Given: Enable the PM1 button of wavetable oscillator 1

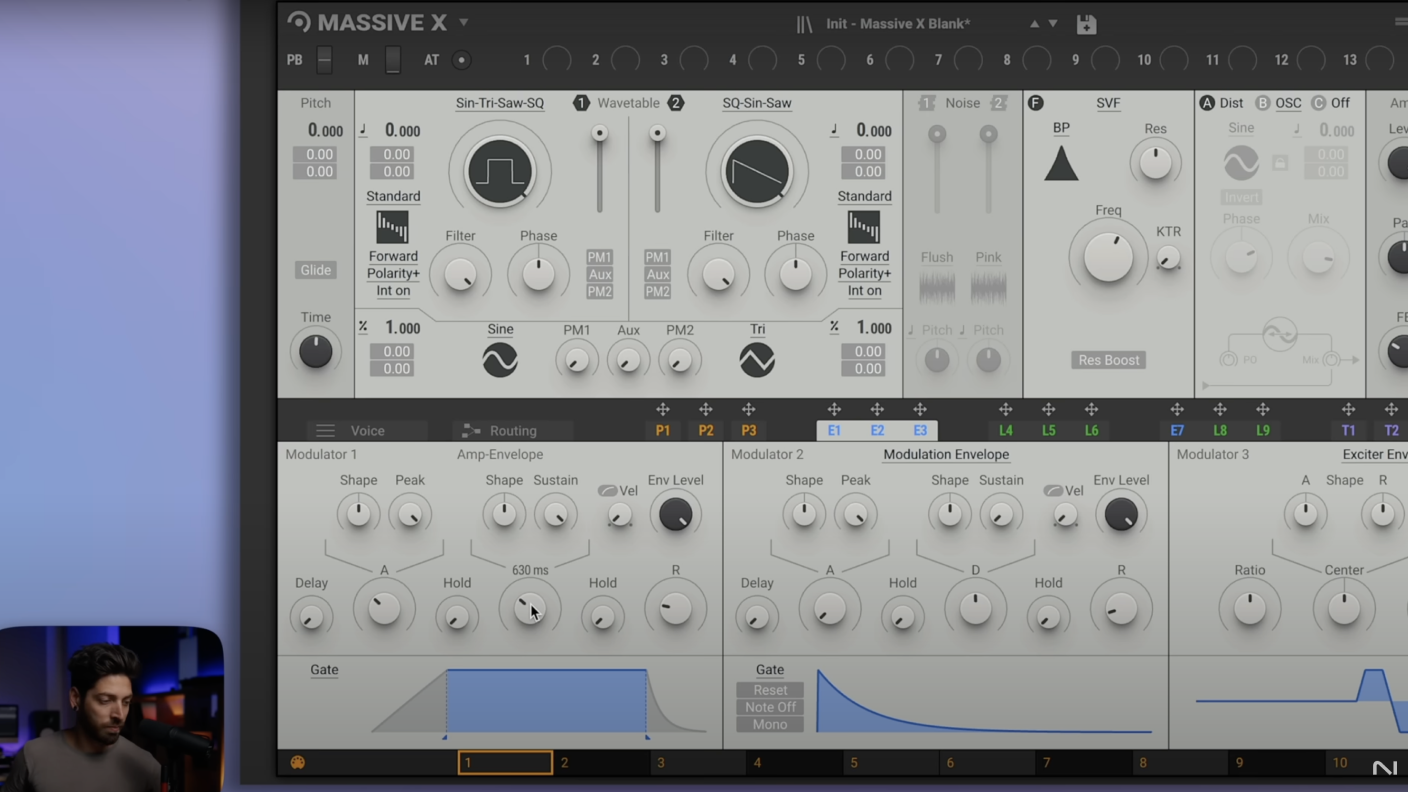Looking at the screenshot, I should (599, 257).
